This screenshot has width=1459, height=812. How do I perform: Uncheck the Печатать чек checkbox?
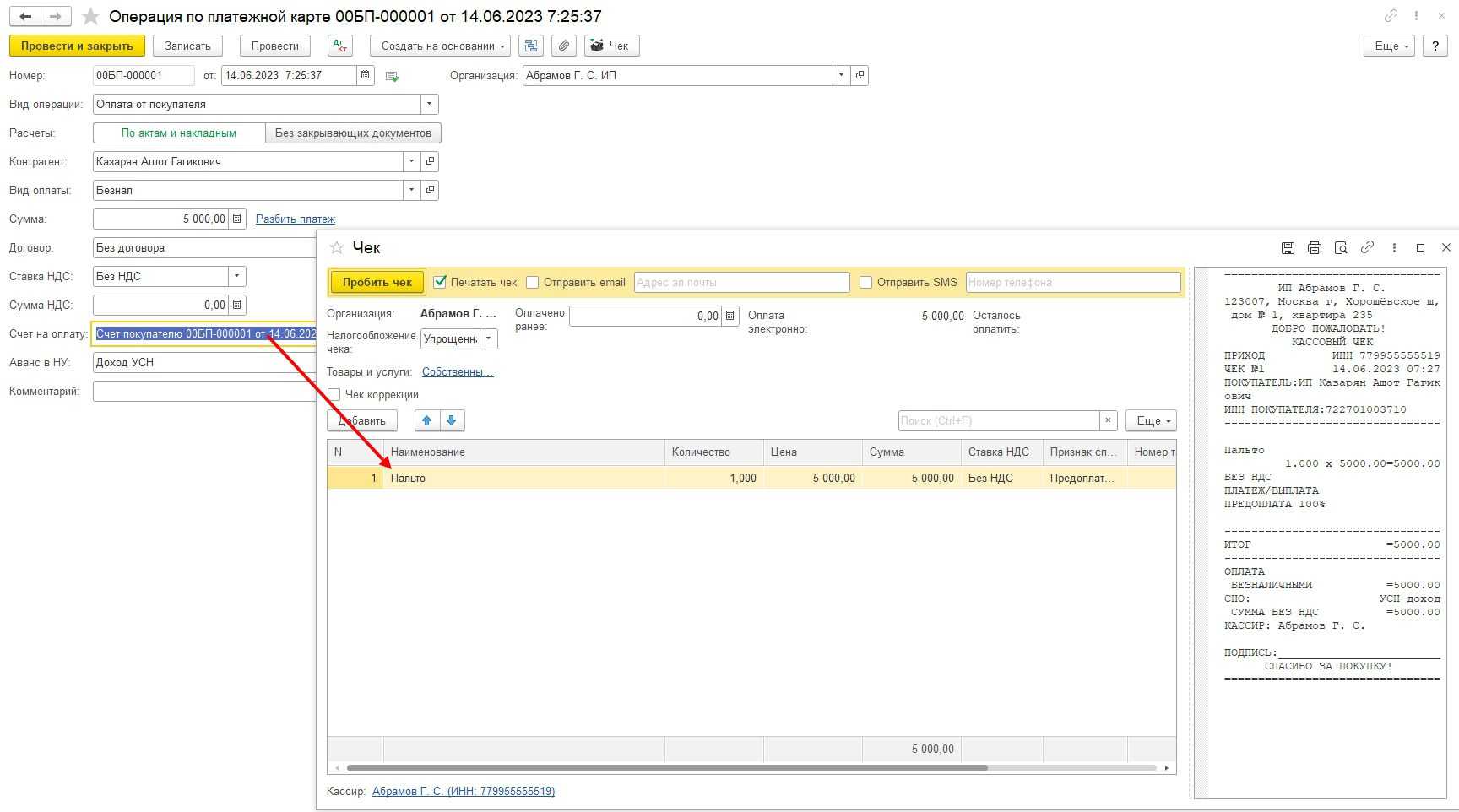point(440,282)
